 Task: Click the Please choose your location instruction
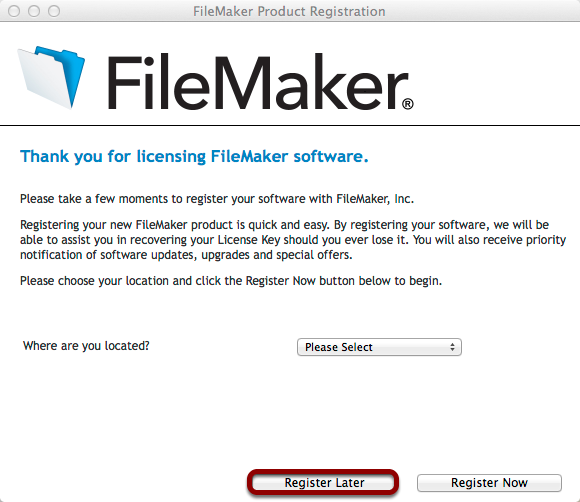[231, 281]
